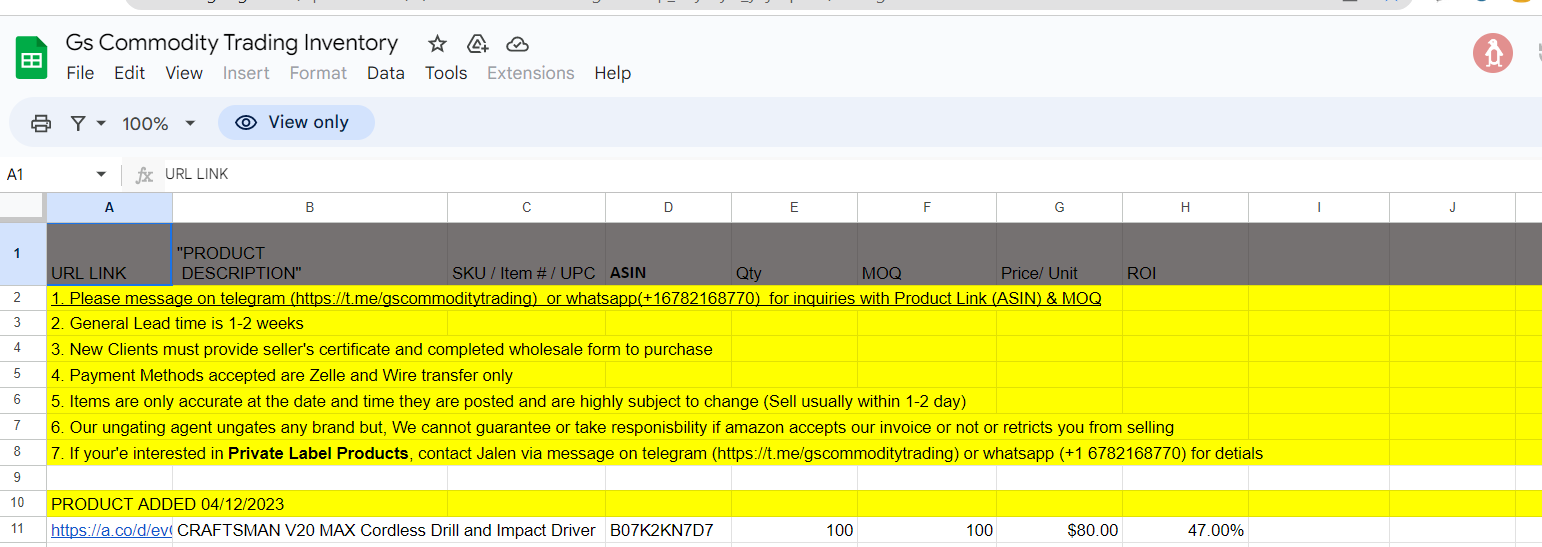This screenshot has height=547, width=1542.
Task: Click the add to Drive shortcut icon
Action: pyautogui.click(x=477, y=43)
